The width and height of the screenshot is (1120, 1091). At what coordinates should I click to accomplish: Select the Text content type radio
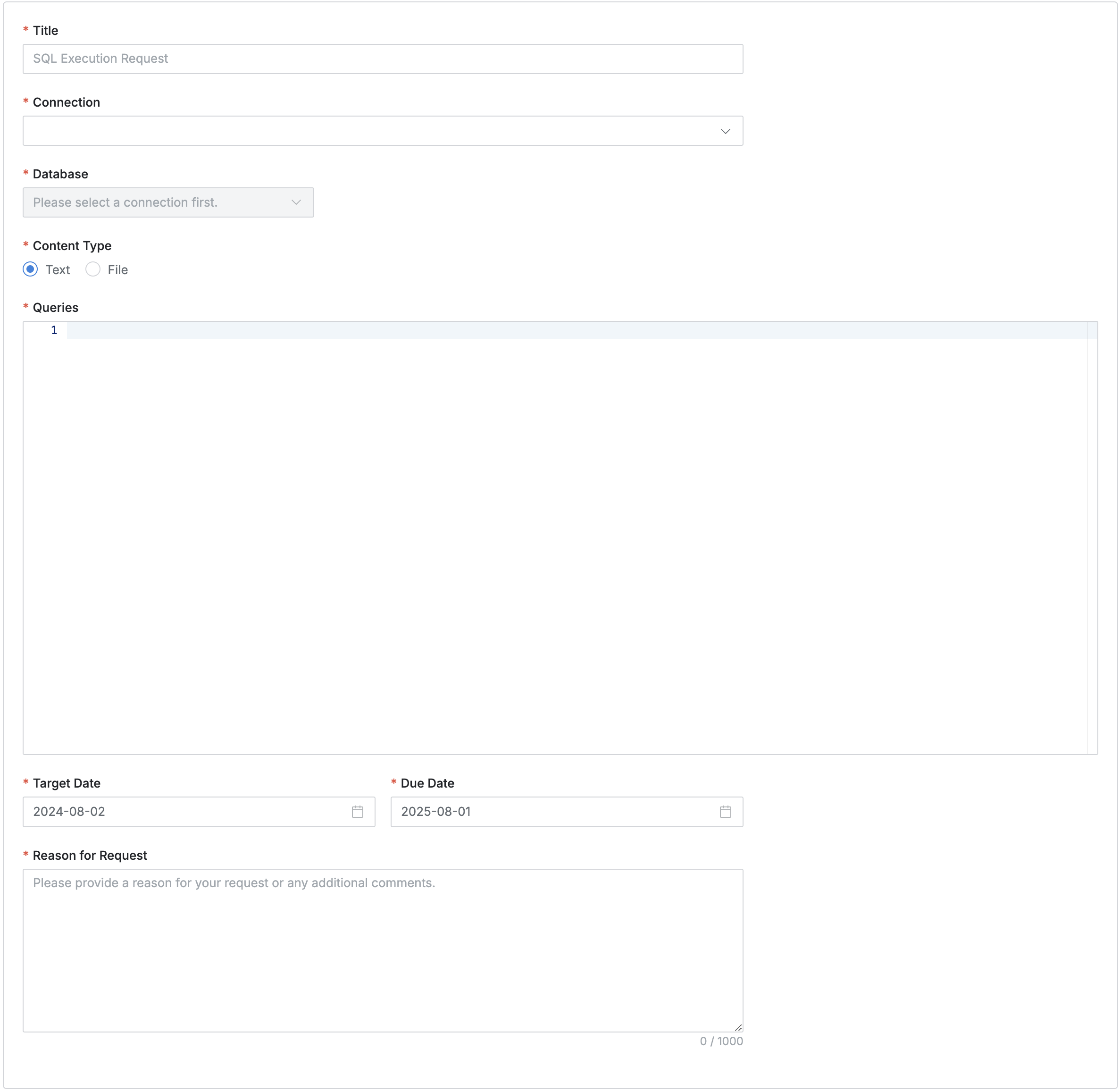(x=30, y=269)
